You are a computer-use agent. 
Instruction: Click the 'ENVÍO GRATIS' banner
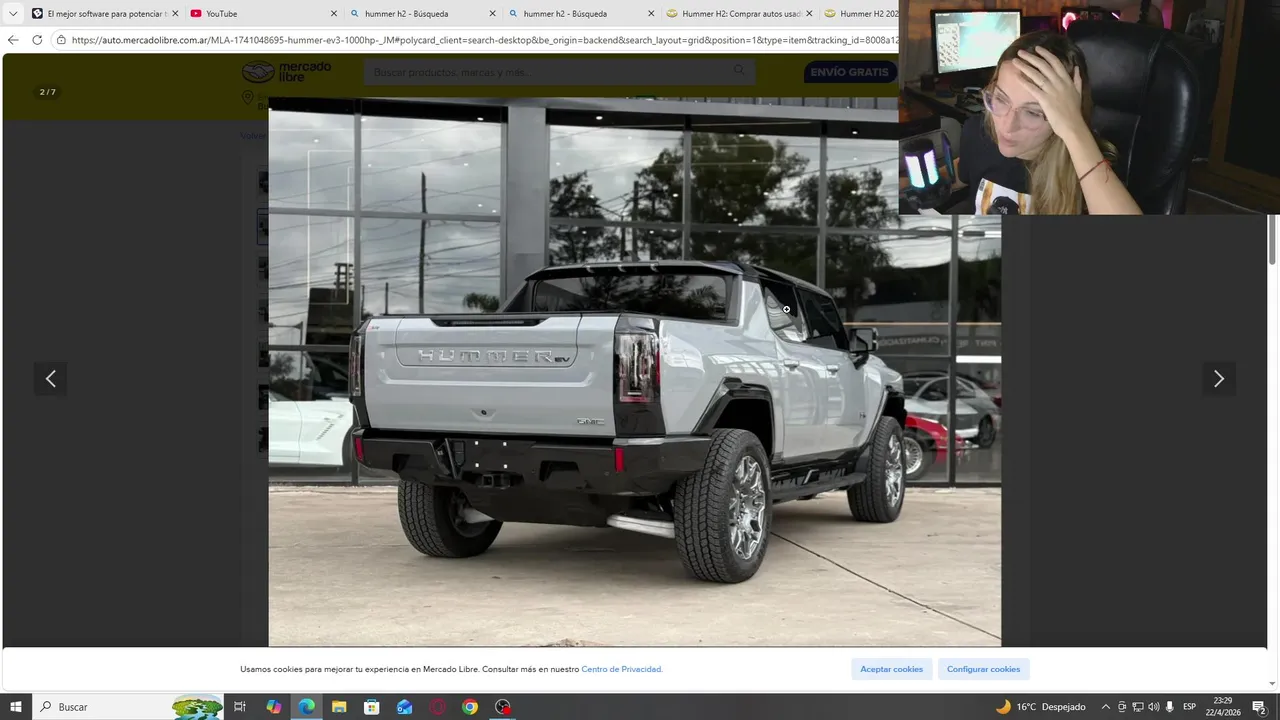849,72
